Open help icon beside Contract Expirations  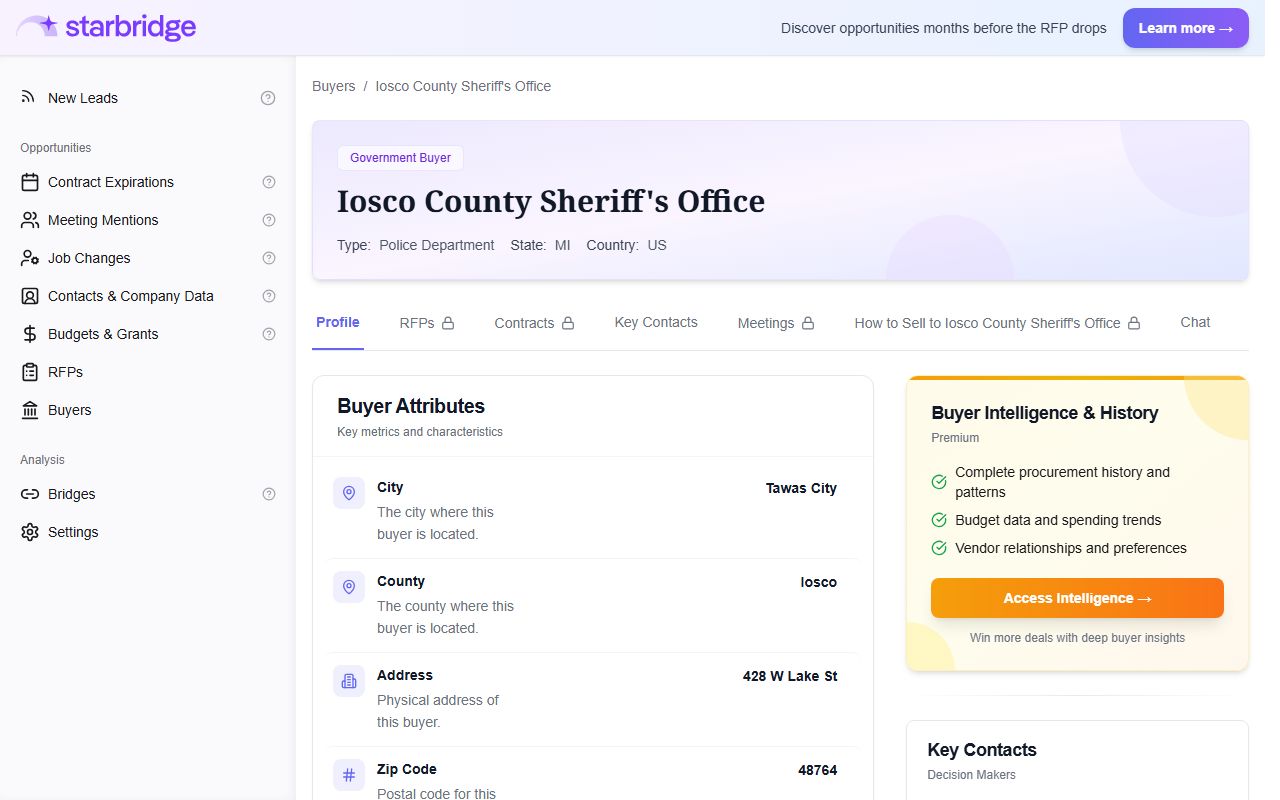coord(268,182)
